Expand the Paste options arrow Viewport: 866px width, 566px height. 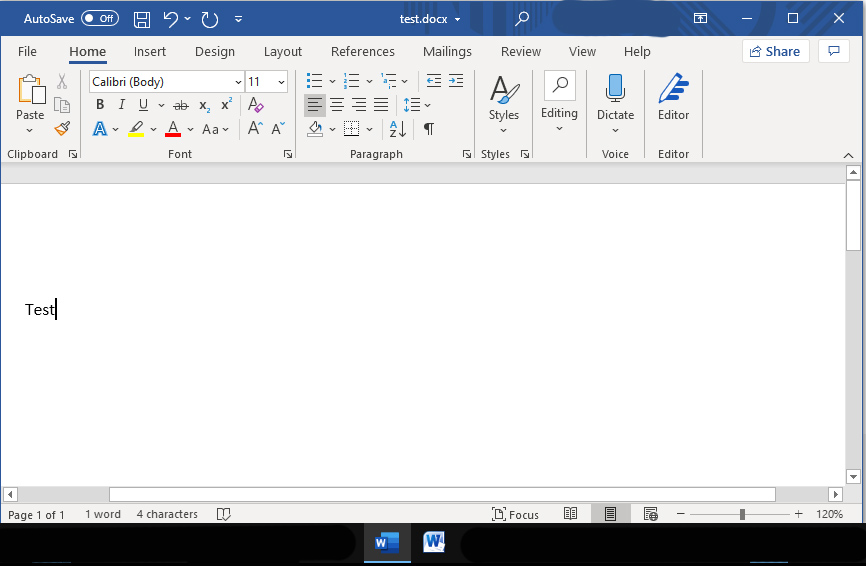tap(30, 130)
